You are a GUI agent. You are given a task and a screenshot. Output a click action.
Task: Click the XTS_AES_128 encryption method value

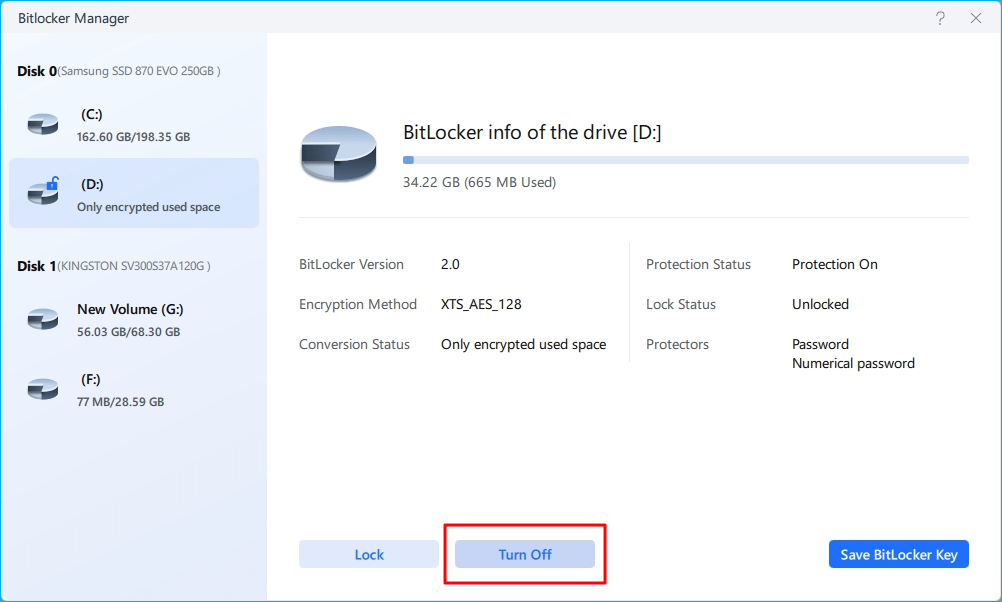coord(481,304)
